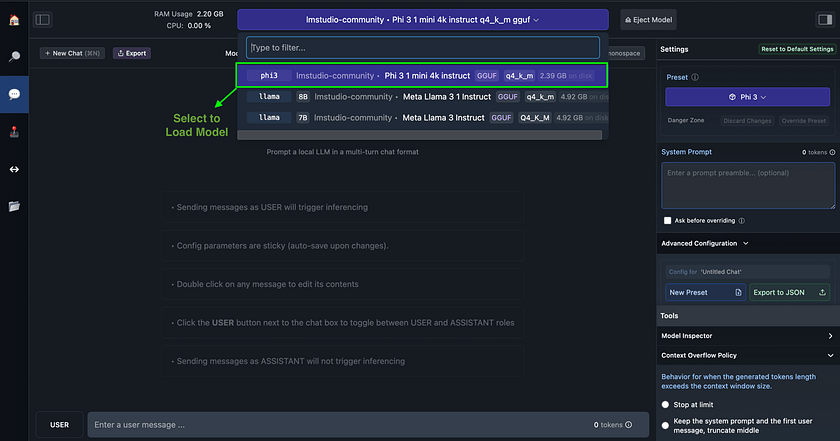Focus the System Prompt preamble box
The width and height of the screenshot is (840, 441).
(x=748, y=185)
